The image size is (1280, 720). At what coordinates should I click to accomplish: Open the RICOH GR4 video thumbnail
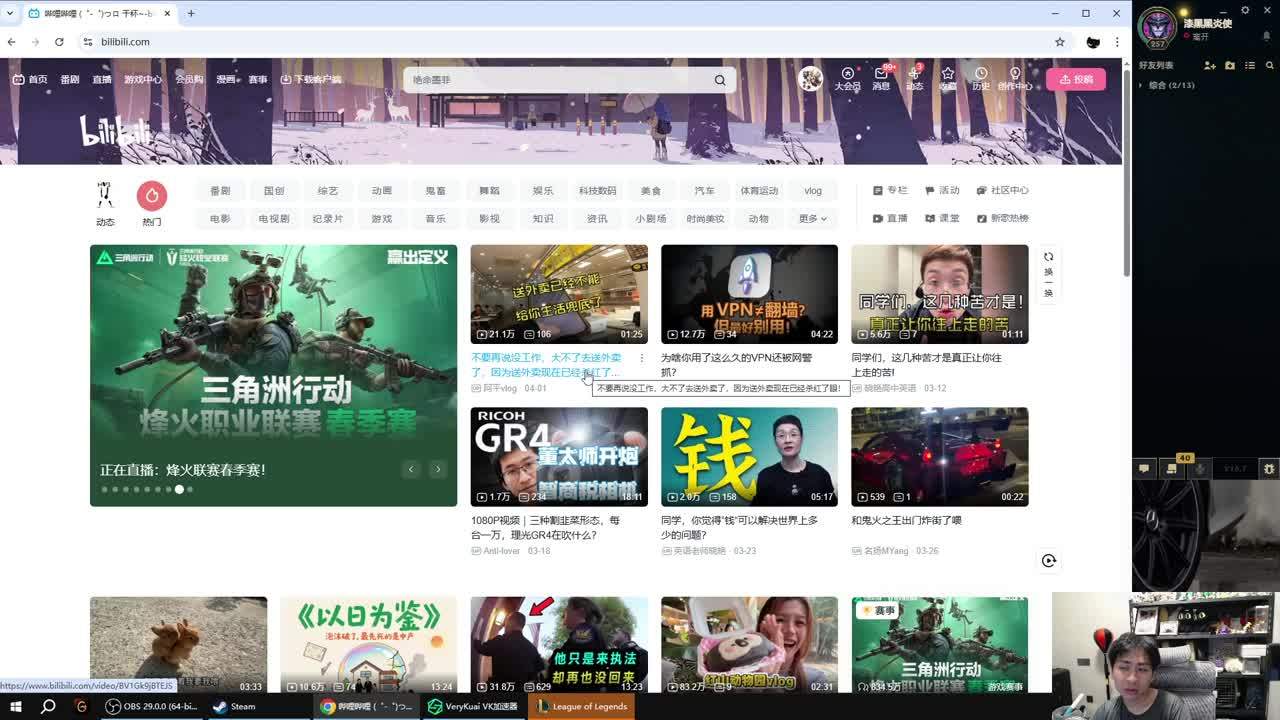tap(559, 456)
